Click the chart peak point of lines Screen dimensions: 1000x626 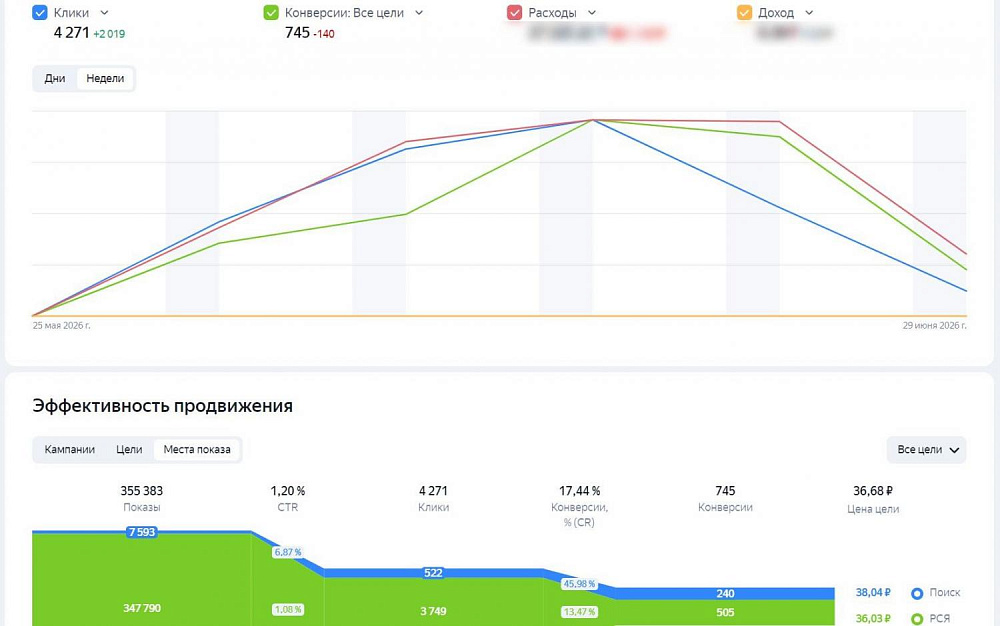tap(592, 120)
